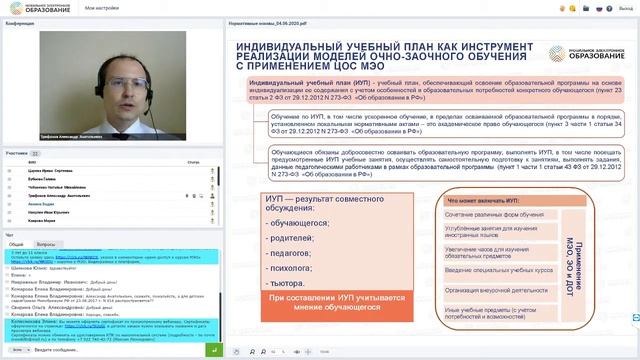
Task: Select participant Коврова Мария
Action: click(42, 221)
